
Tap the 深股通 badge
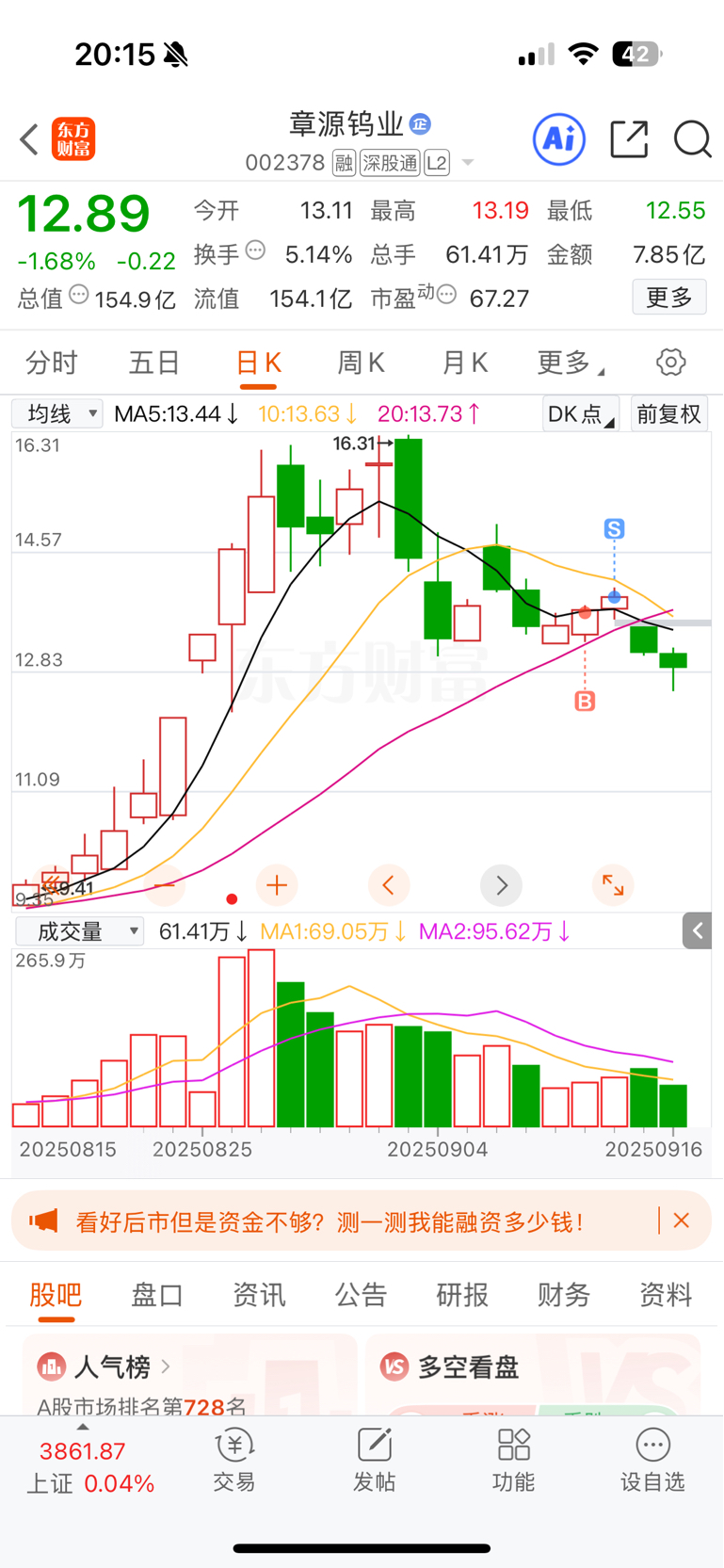(390, 163)
